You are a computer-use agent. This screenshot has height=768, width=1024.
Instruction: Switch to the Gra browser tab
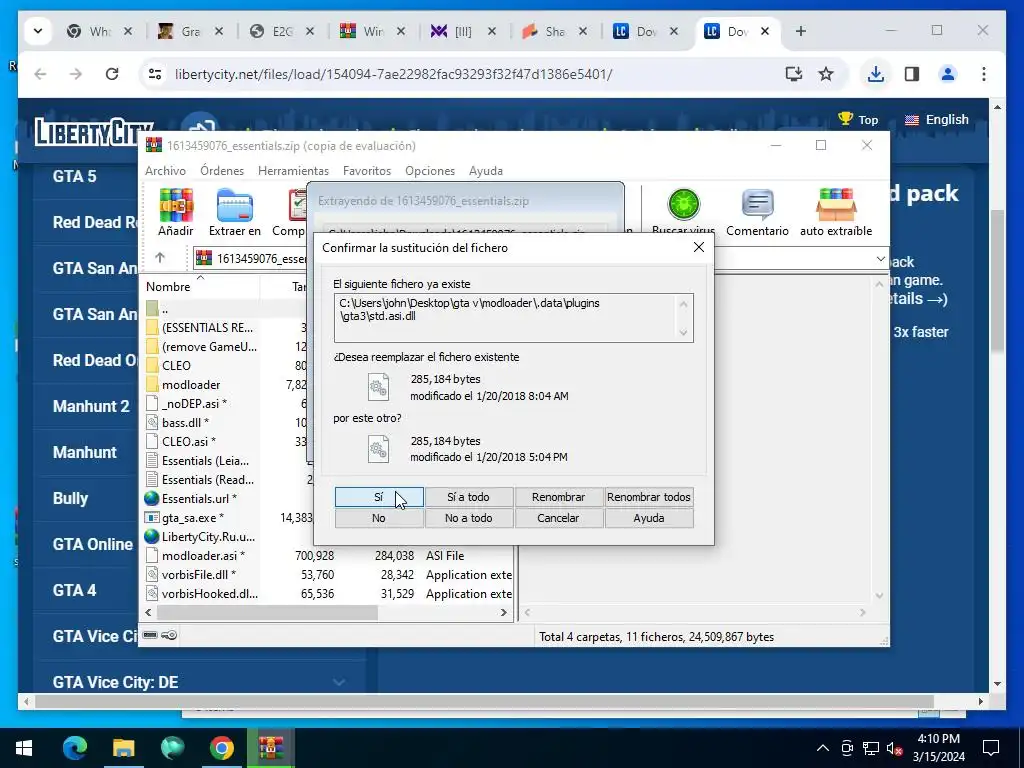[191, 31]
